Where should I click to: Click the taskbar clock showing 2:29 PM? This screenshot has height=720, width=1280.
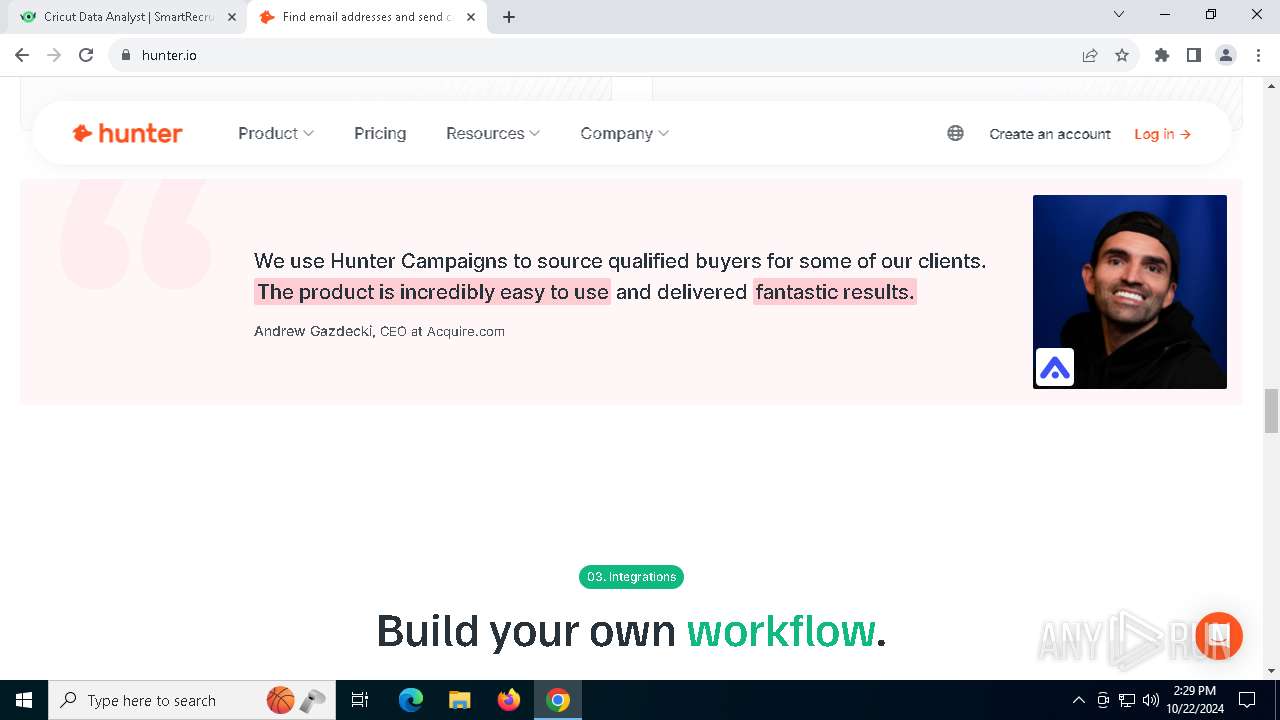(1195, 700)
